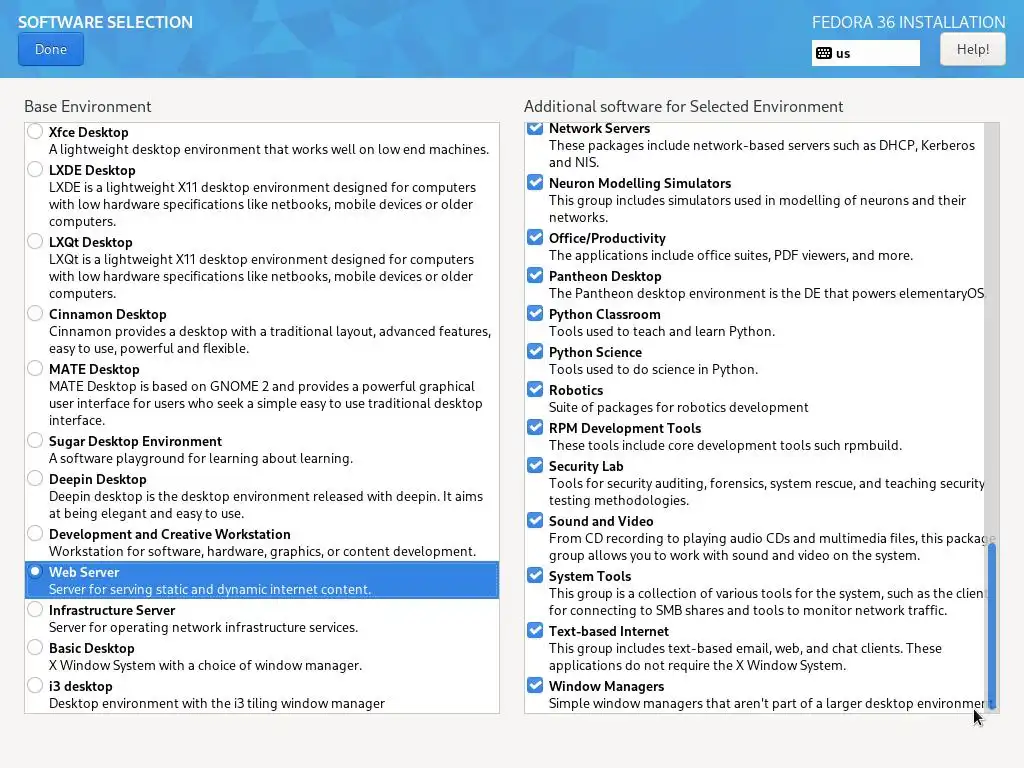The image size is (1024, 768).
Task: Click the selected Web Server radio button
Action: (35, 571)
